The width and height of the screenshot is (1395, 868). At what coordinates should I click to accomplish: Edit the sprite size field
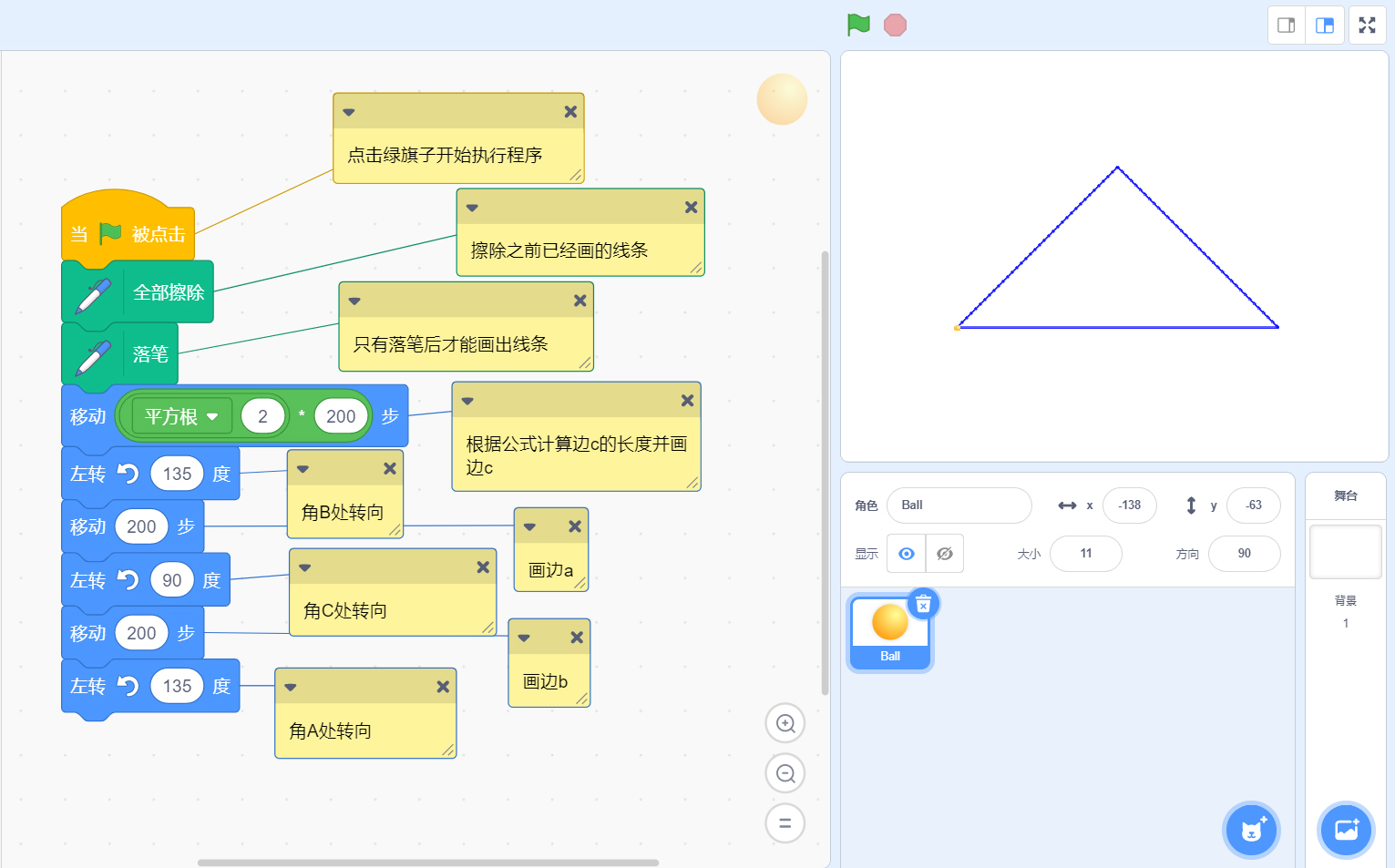coord(1086,554)
